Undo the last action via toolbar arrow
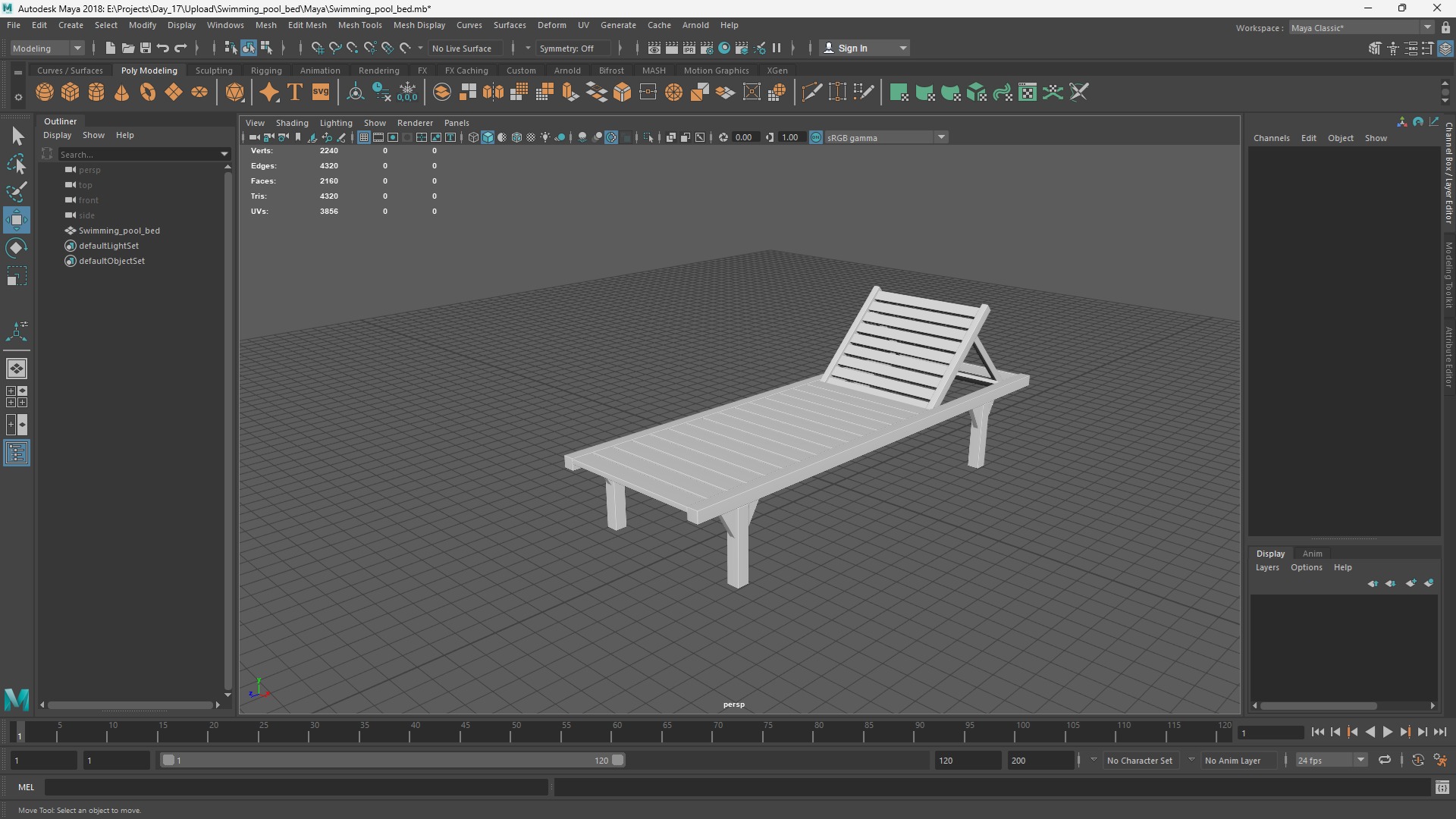1456x819 pixels. pyautogui.click(x=163, y=48)
